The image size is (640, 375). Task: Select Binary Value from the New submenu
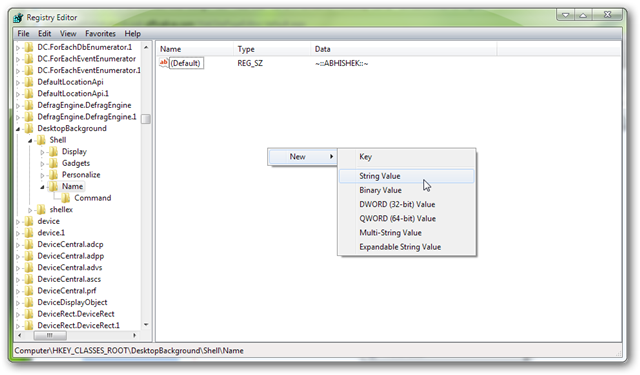[407, 190]
